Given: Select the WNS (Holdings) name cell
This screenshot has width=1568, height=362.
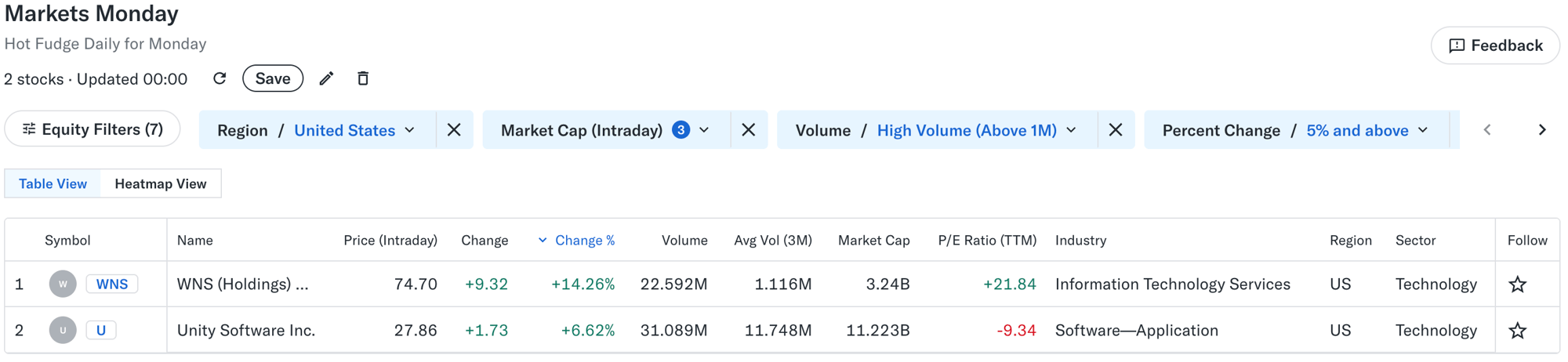Looking at the screenshot, I should pos(243,284).
